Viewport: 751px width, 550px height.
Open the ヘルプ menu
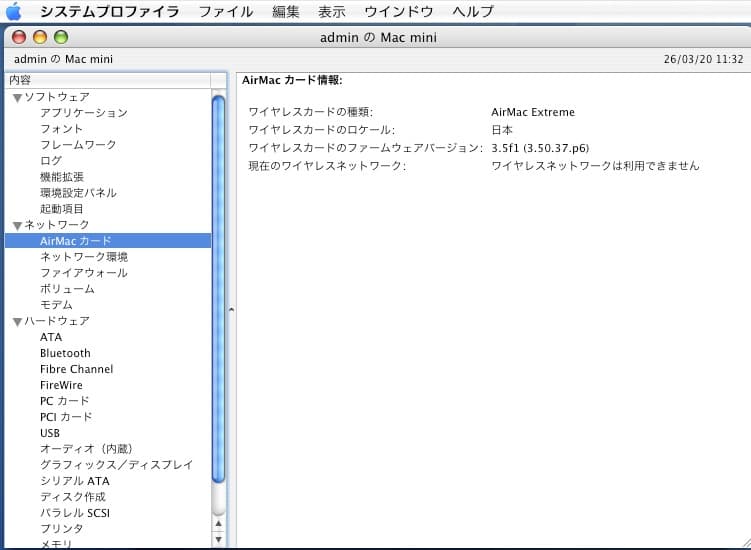click(x=473, y=11)
